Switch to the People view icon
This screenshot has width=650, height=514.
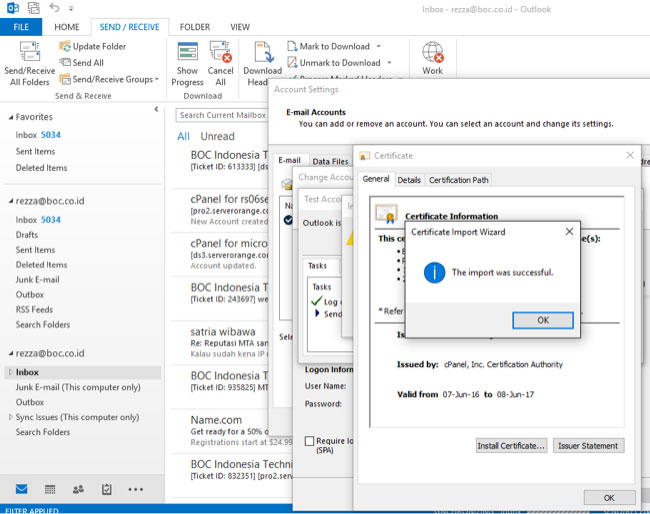(x=78, y=490)
